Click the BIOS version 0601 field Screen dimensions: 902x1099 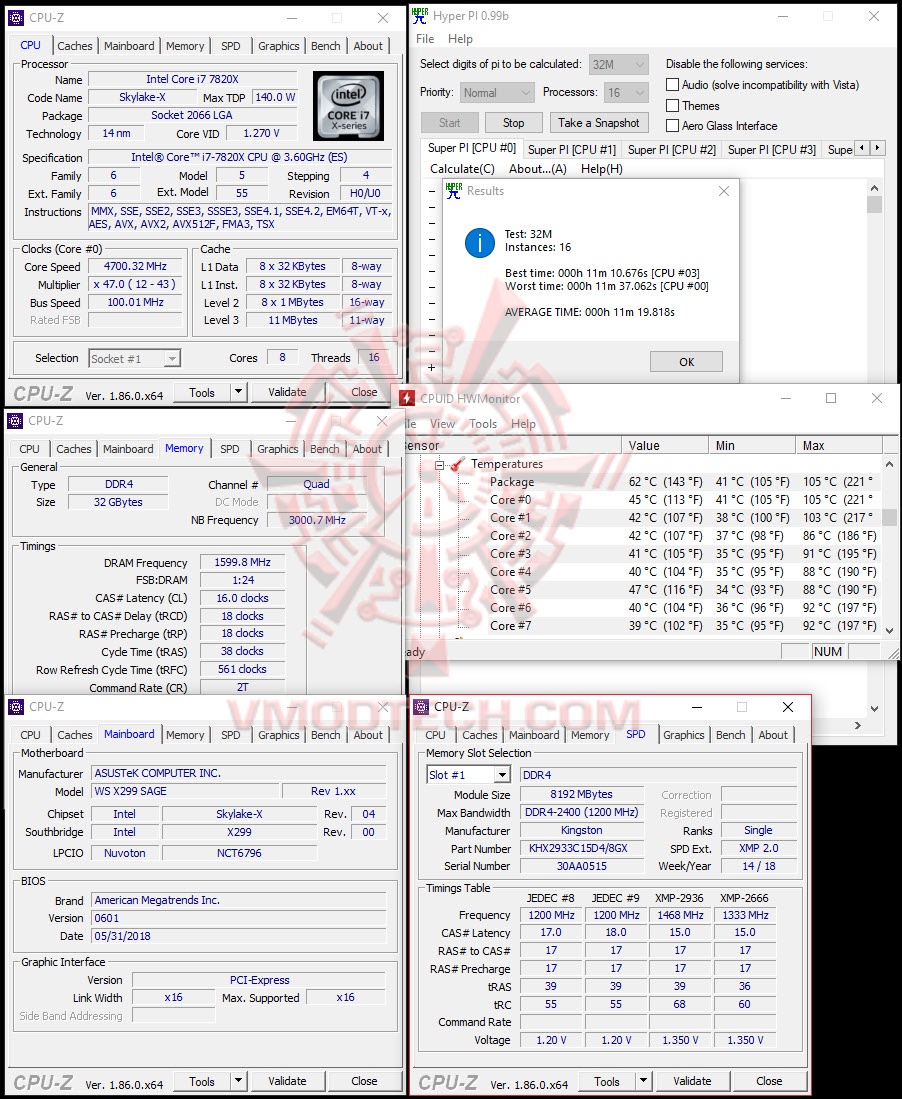238,918
